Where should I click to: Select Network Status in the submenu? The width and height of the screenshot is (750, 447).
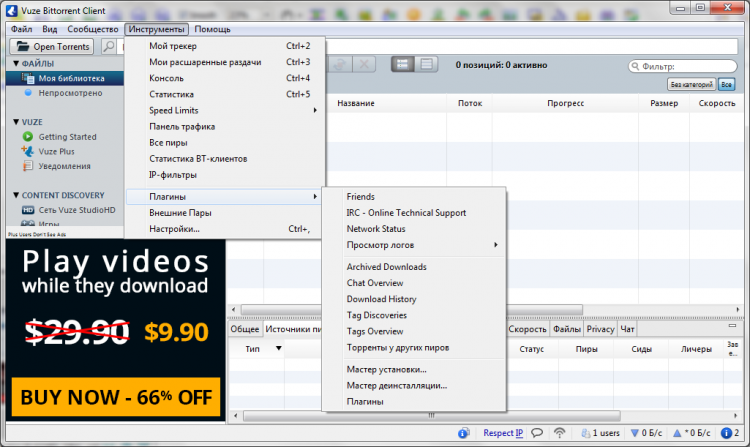[414, 229]
